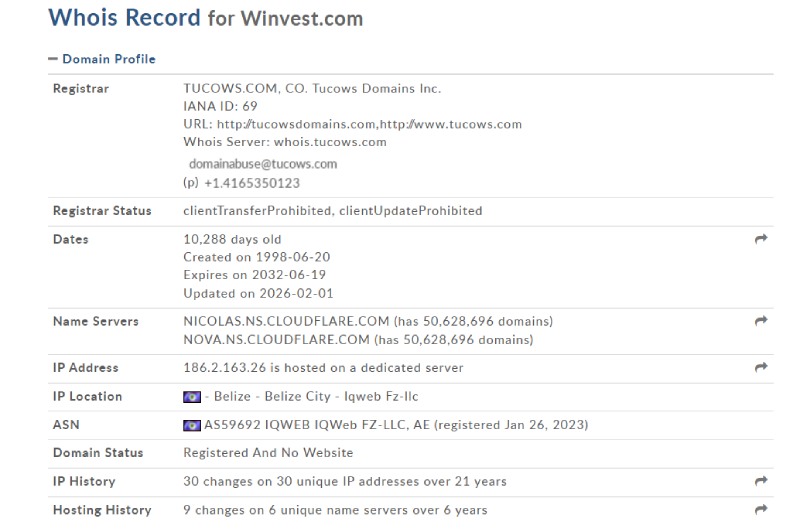Open the arrow icon next to IP Address
The height and width of the screenshot is (532, 800).
[761, 367]
